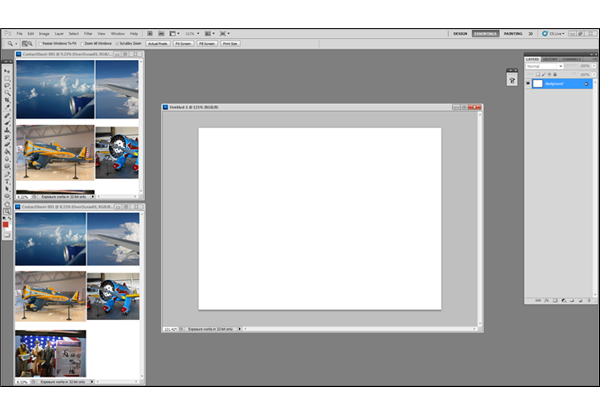Toggle lock transparent pixels in Layers panel
Screen dimensions: 600x414
coord(538,74)
